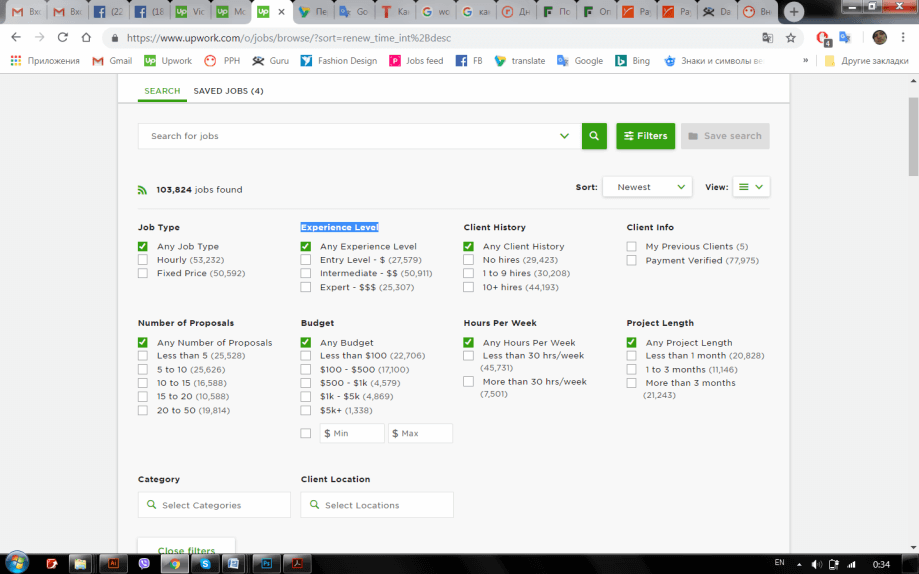Open the Sort Newest dropdown
This screenshot has height=574, width=919.
click(x=647, y=187)
